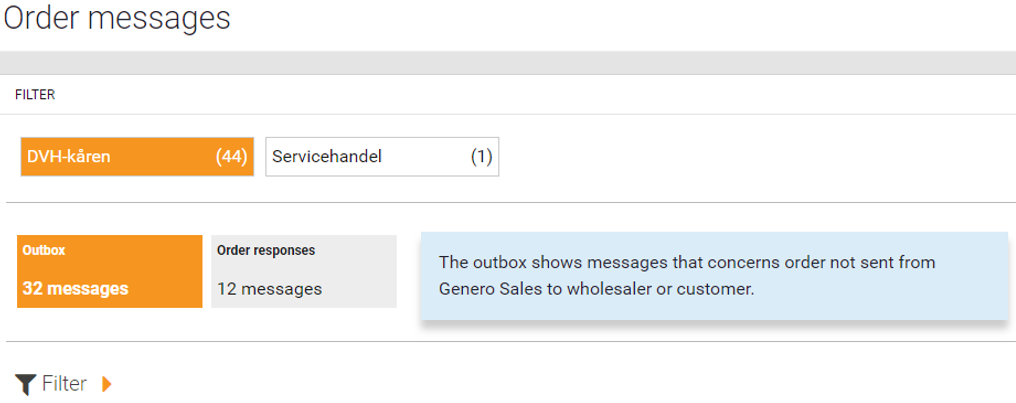
Task: Switch to the Outbox tab
Action: click(x=109, y=271)
